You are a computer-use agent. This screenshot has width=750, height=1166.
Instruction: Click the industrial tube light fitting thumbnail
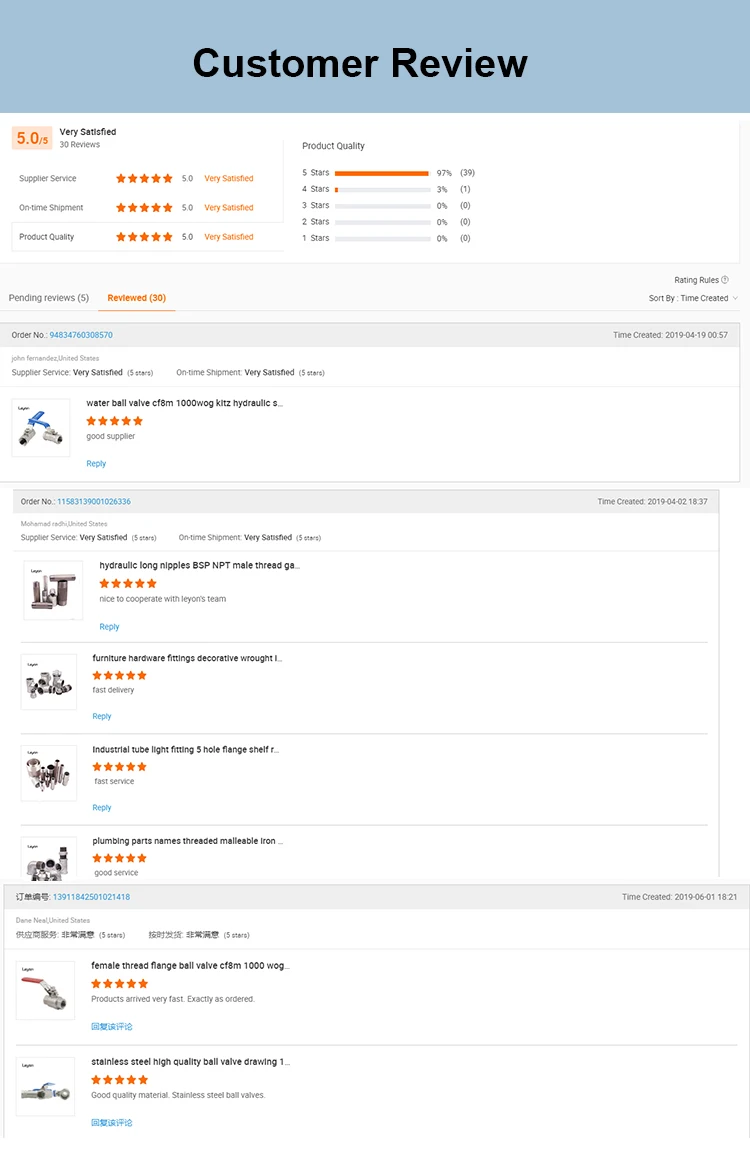(x=49, y=773)
